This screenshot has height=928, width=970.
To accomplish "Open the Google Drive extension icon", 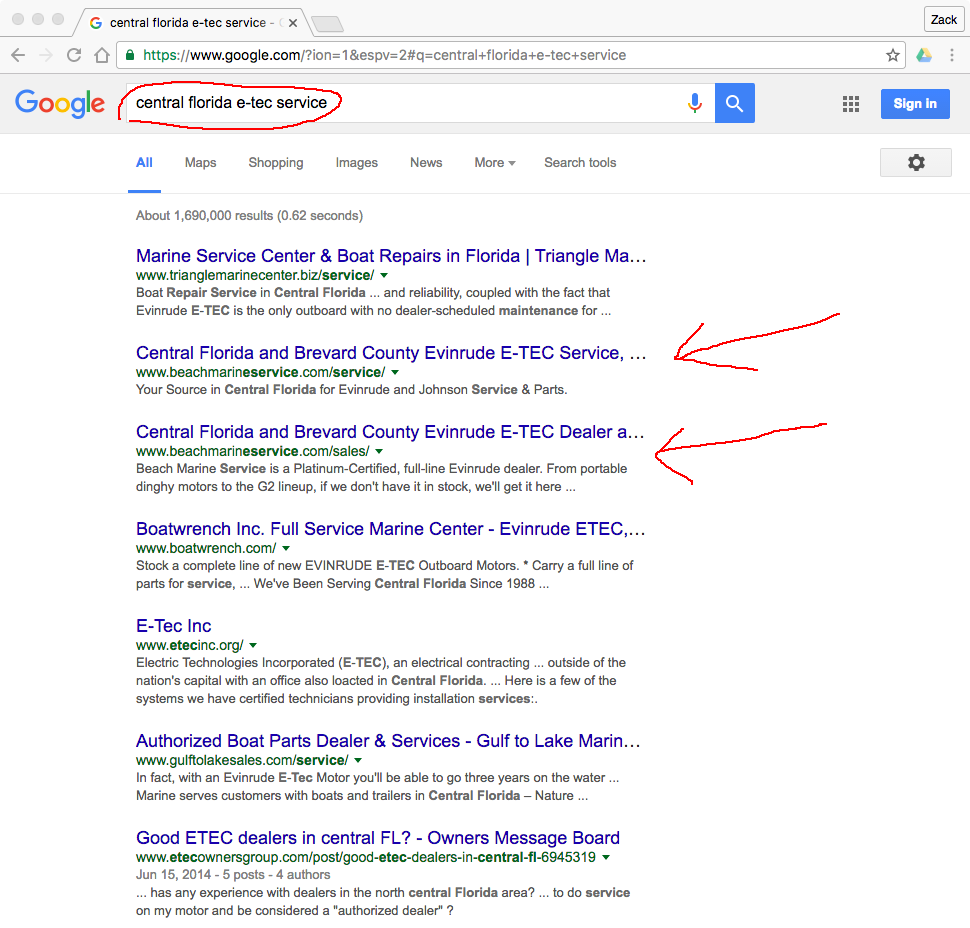I will pyautogui.click(x=924, y=55).
